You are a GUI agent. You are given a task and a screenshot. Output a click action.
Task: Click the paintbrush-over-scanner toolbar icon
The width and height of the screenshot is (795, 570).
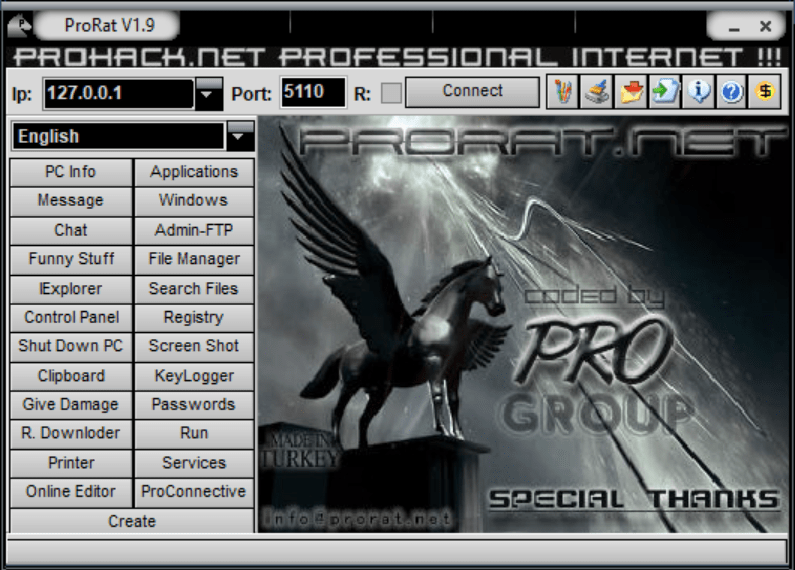click(x=596, y=92)
